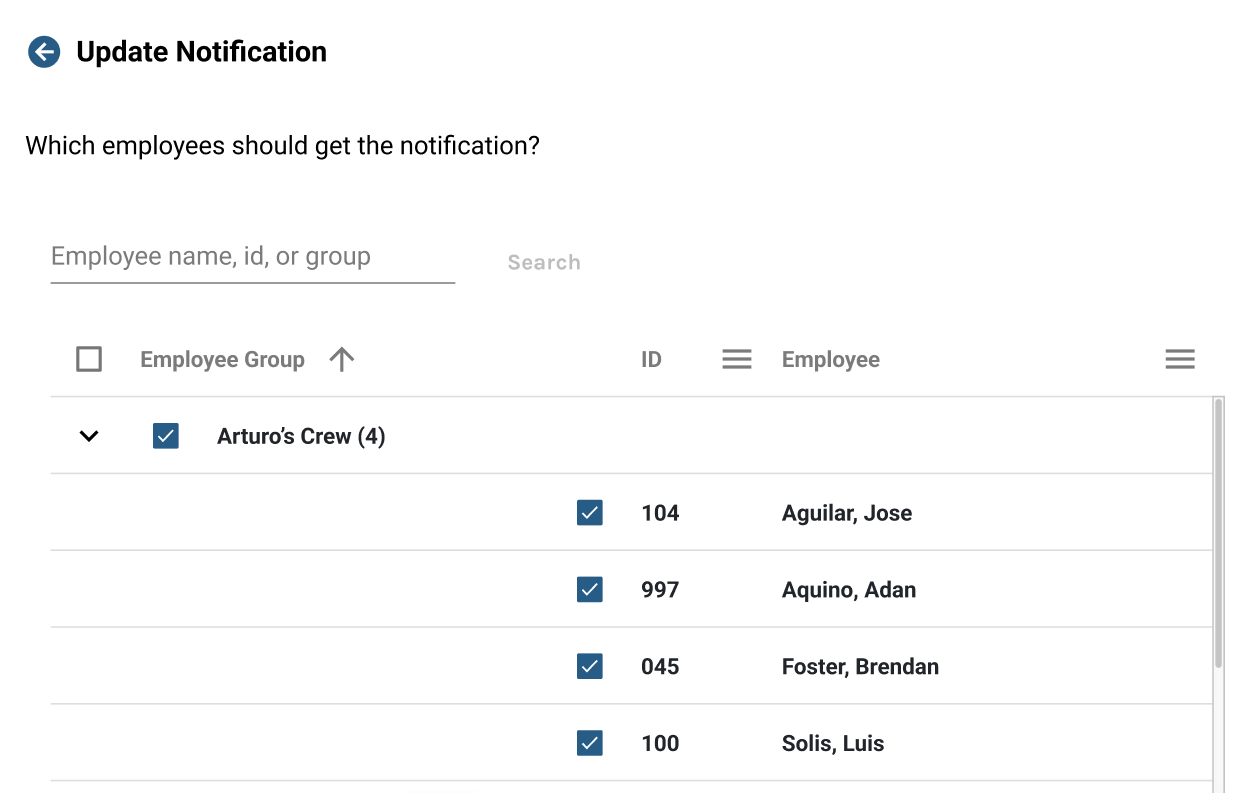Click the ID column header
This screenshot has width=1254, height=793.
[x=651, y=360]
